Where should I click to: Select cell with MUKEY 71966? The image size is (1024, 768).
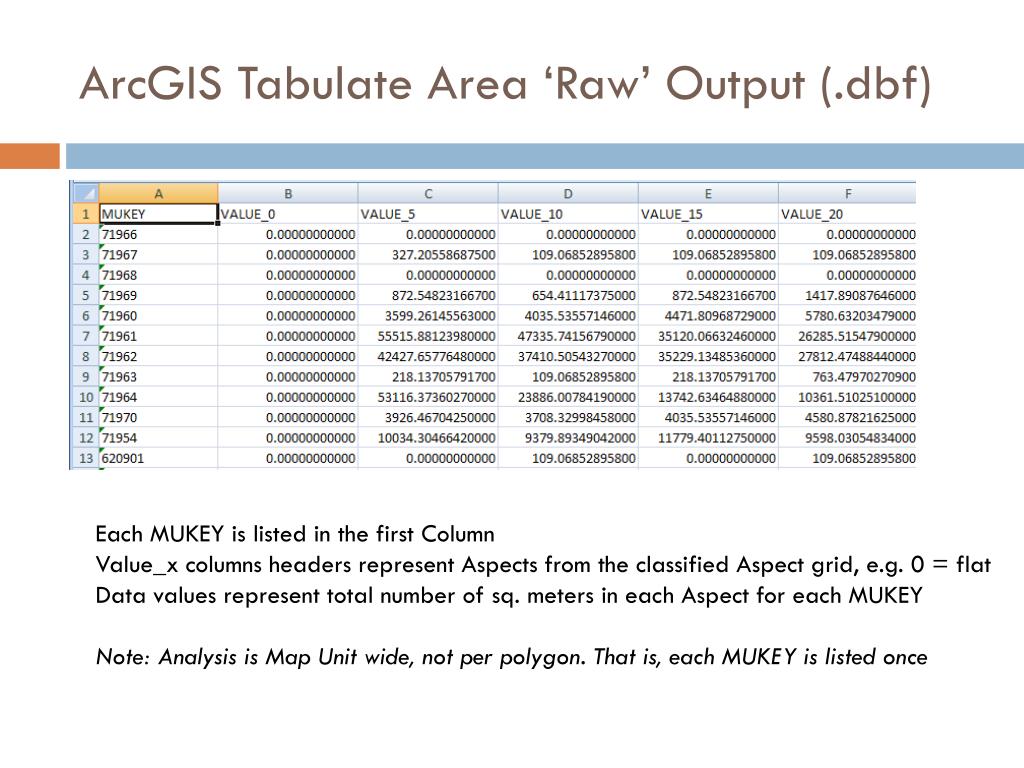158,234
